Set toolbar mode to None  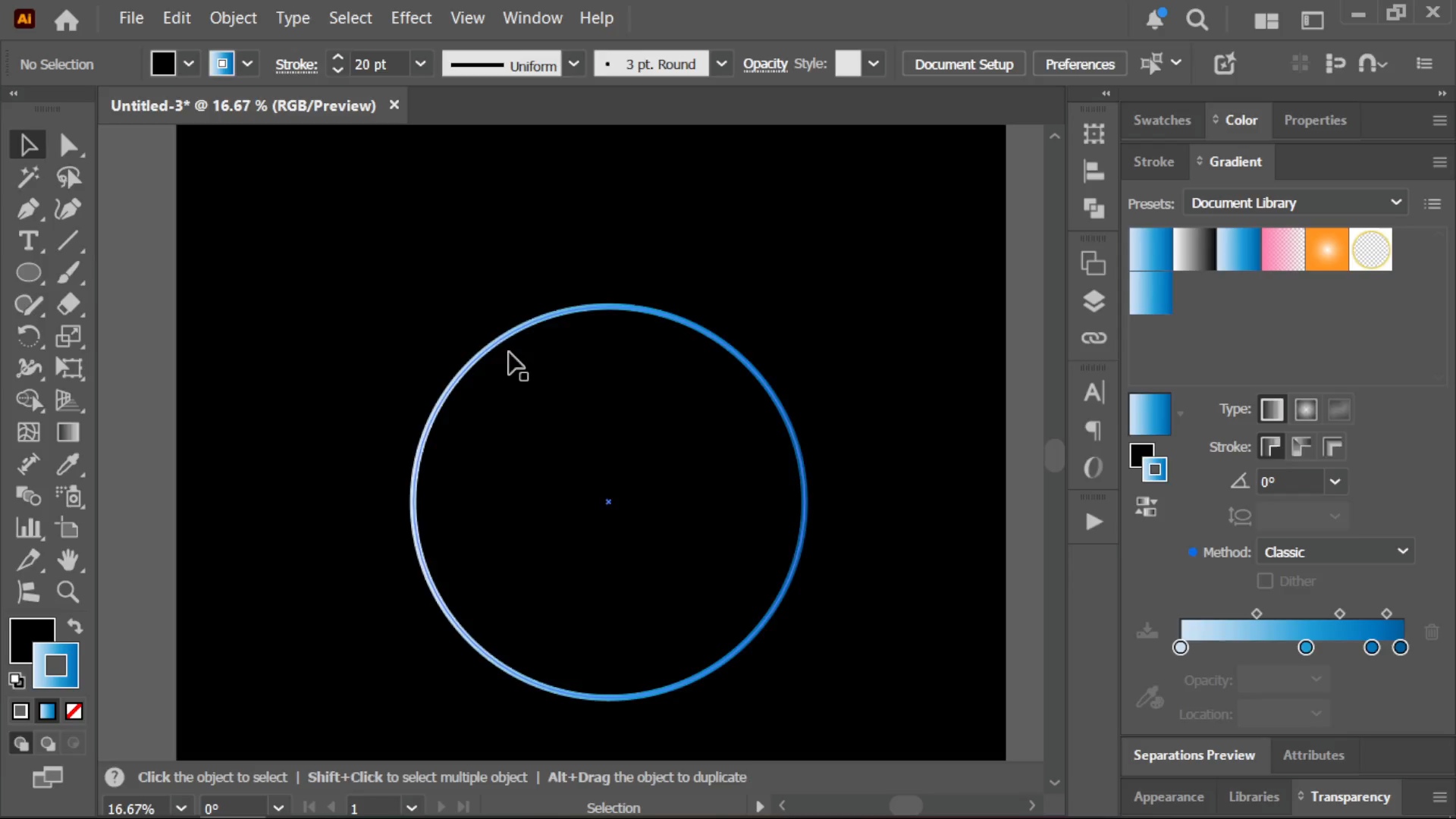(74, 711)
